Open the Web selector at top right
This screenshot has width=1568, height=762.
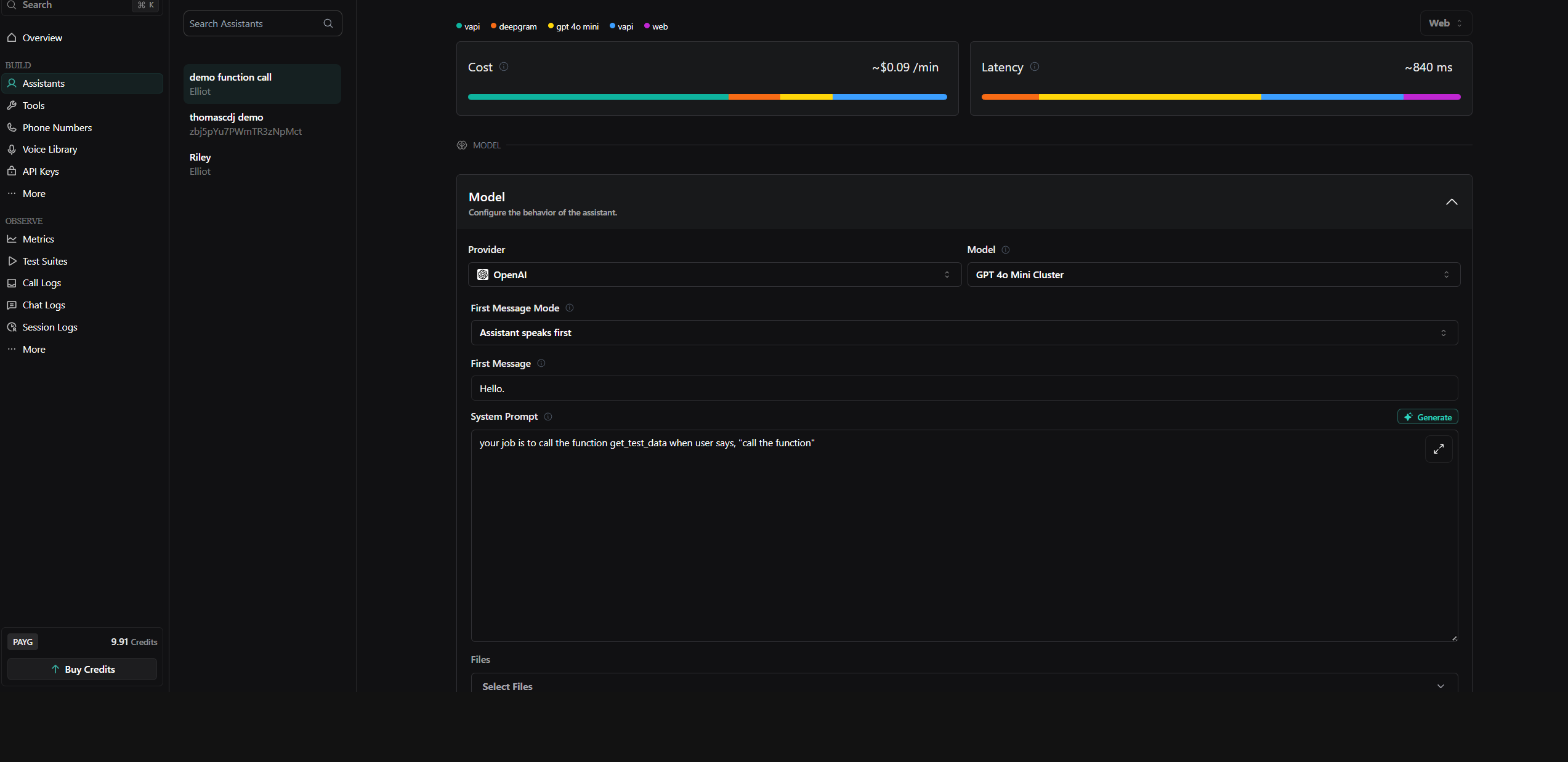[1445, 23]
